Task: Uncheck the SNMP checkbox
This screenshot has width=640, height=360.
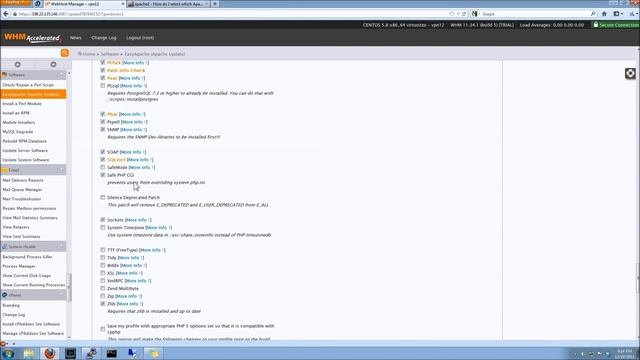Action: (x=103, y=129)
